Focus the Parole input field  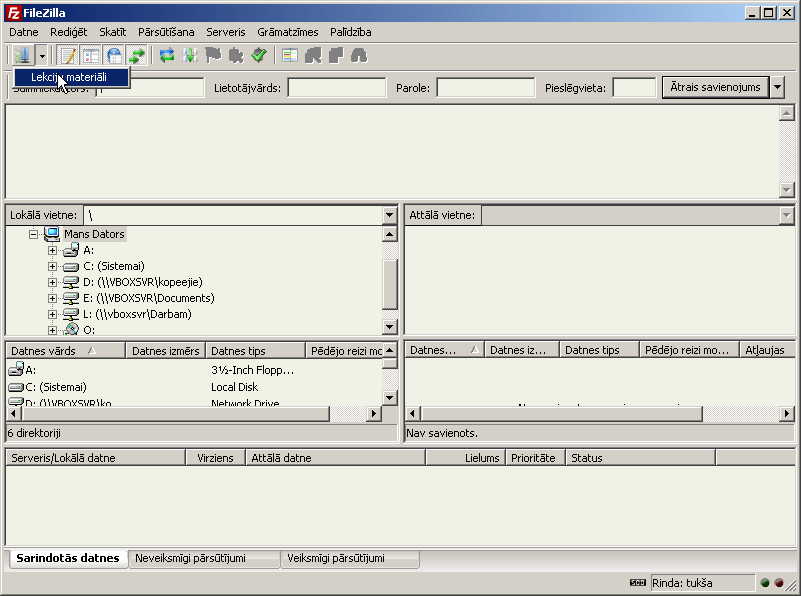pyautogui.click(x=485, y=88)
